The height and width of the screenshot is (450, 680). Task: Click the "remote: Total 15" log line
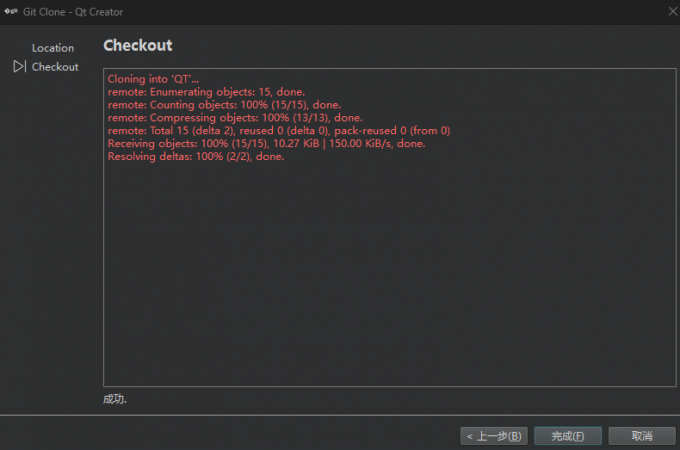pyautogui.click(x=279, y=130)
